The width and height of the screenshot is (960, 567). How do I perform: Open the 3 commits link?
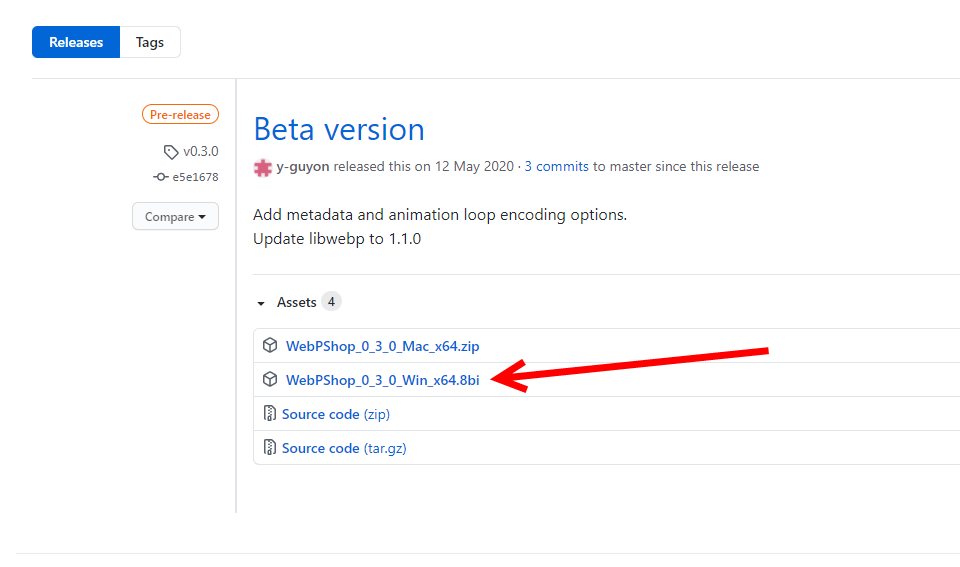click(x=556, y=167)
